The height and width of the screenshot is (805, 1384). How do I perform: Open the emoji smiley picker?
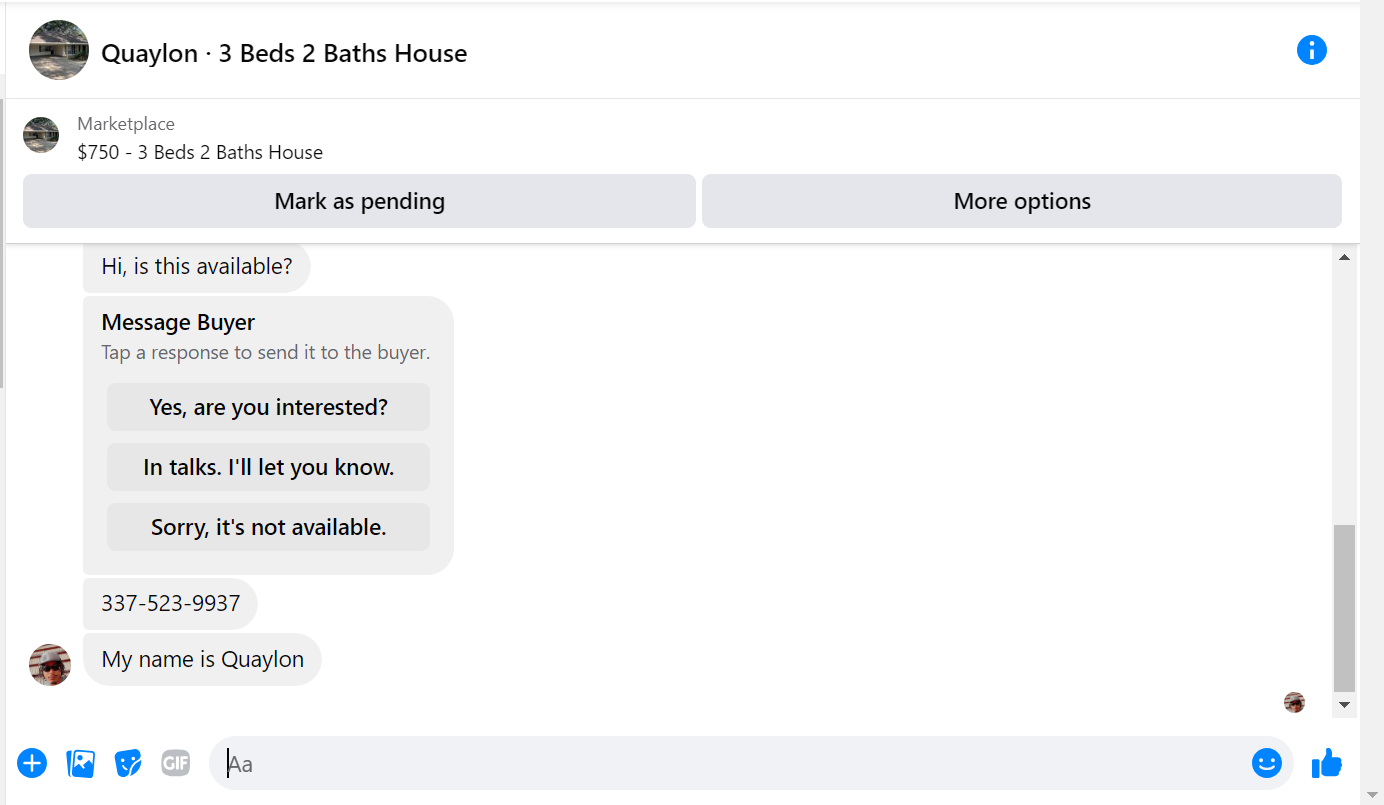click(x=1267, y=763)
